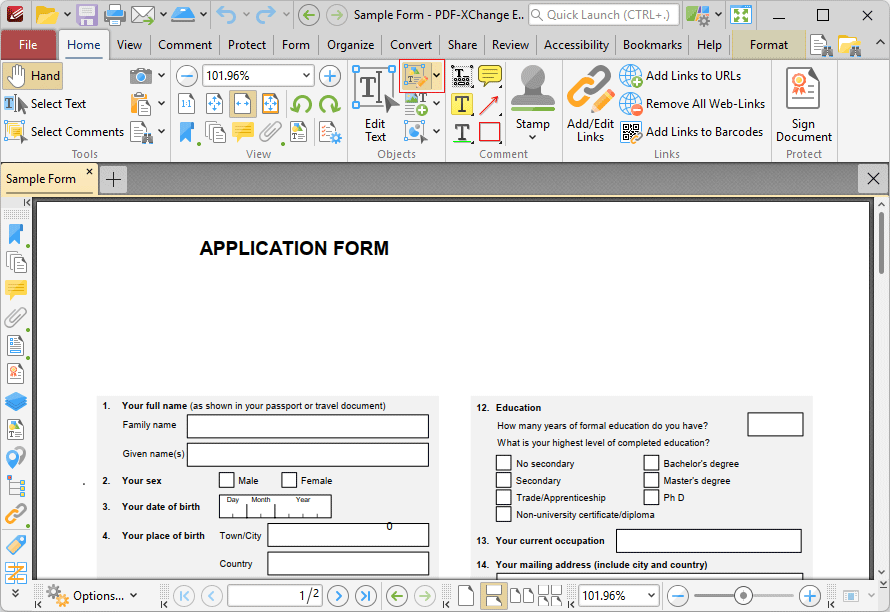Adjust the zoom slider handle in status bar

pyautogui.click(x=743, y=596)
